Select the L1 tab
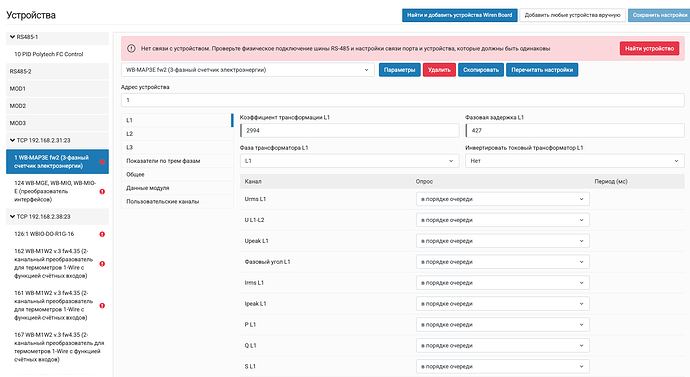Screen dimensions: 690x377 177,120
